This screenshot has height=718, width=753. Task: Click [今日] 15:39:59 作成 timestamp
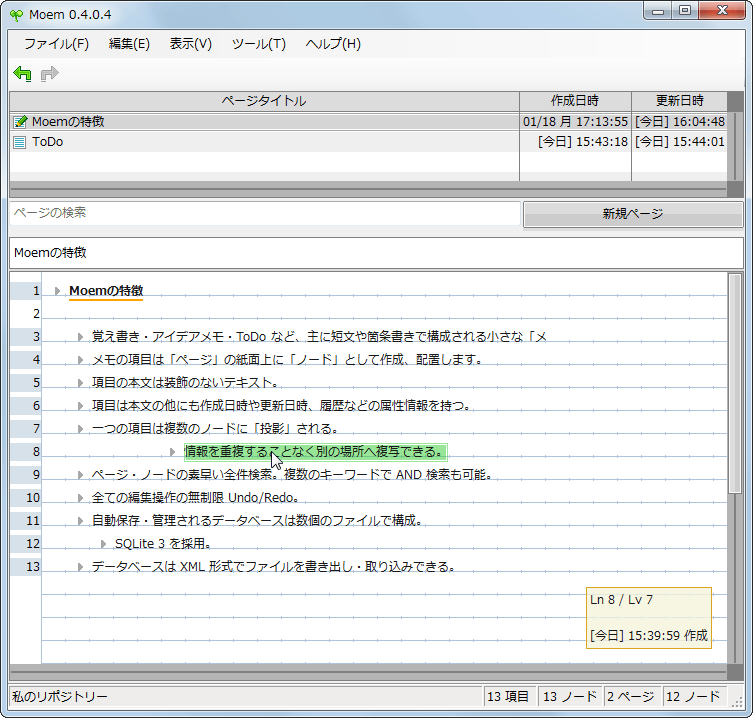pyautogui.click(x=649, y=636)
